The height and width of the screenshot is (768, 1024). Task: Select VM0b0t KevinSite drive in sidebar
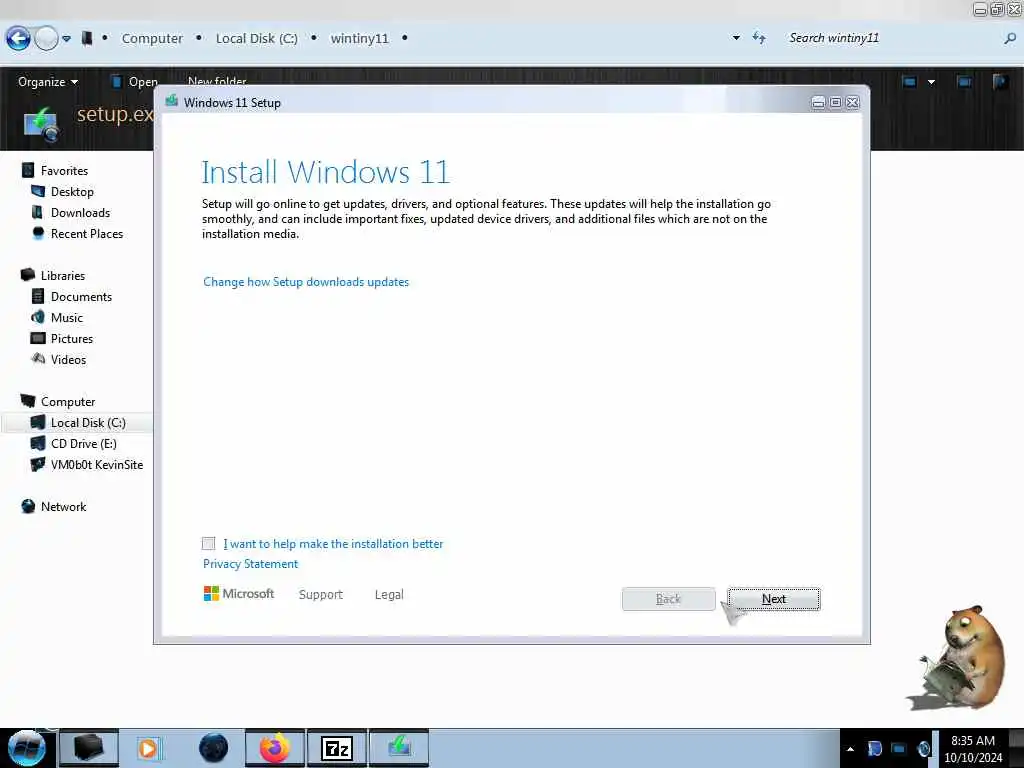point(97,464)
